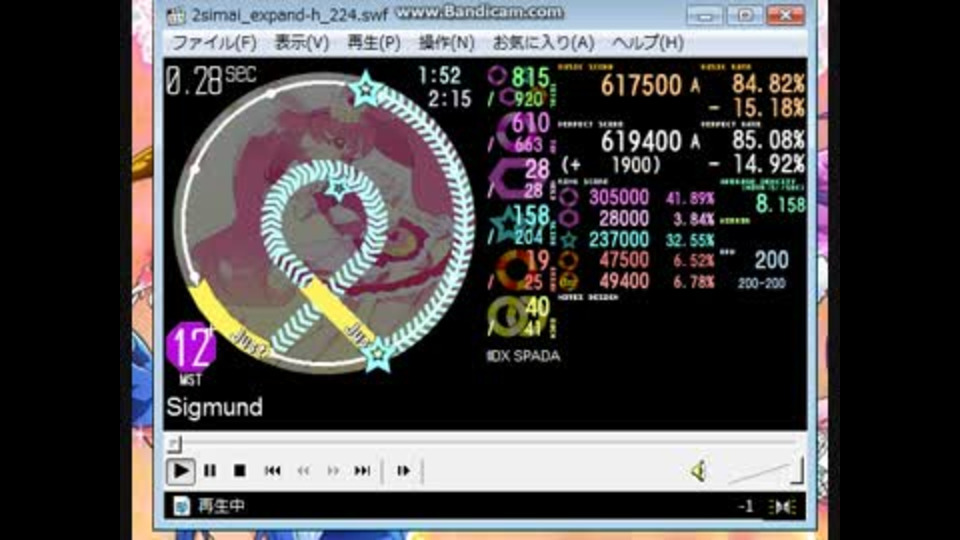Click the Play button

[x=181, y=471]
